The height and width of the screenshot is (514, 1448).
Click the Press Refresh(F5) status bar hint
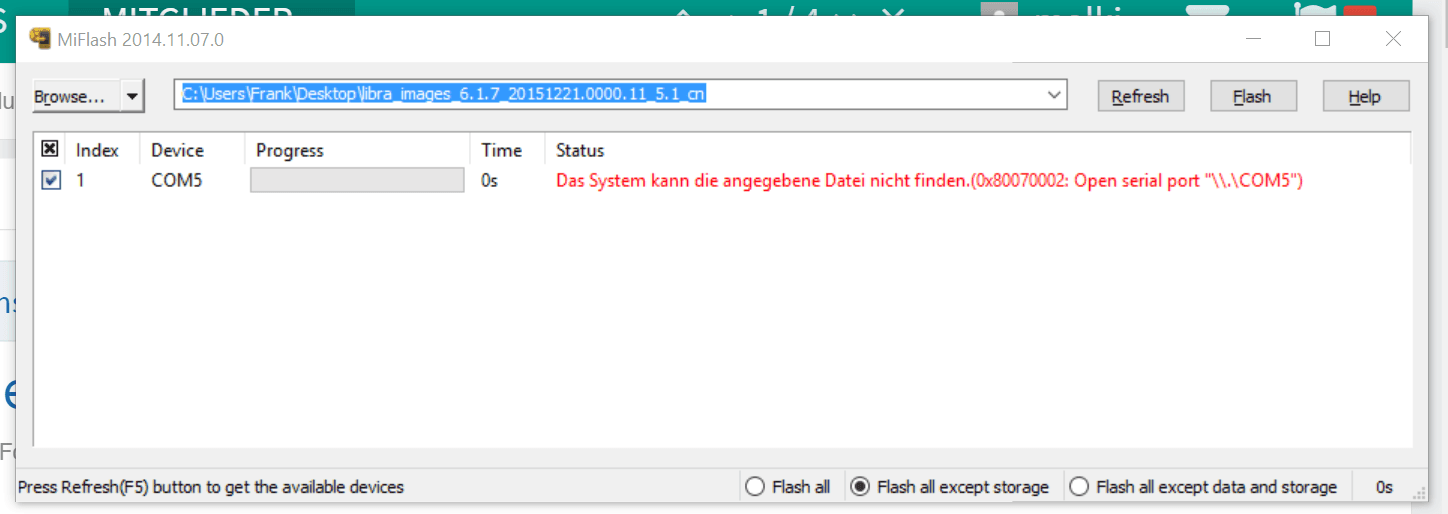[211, 487]
